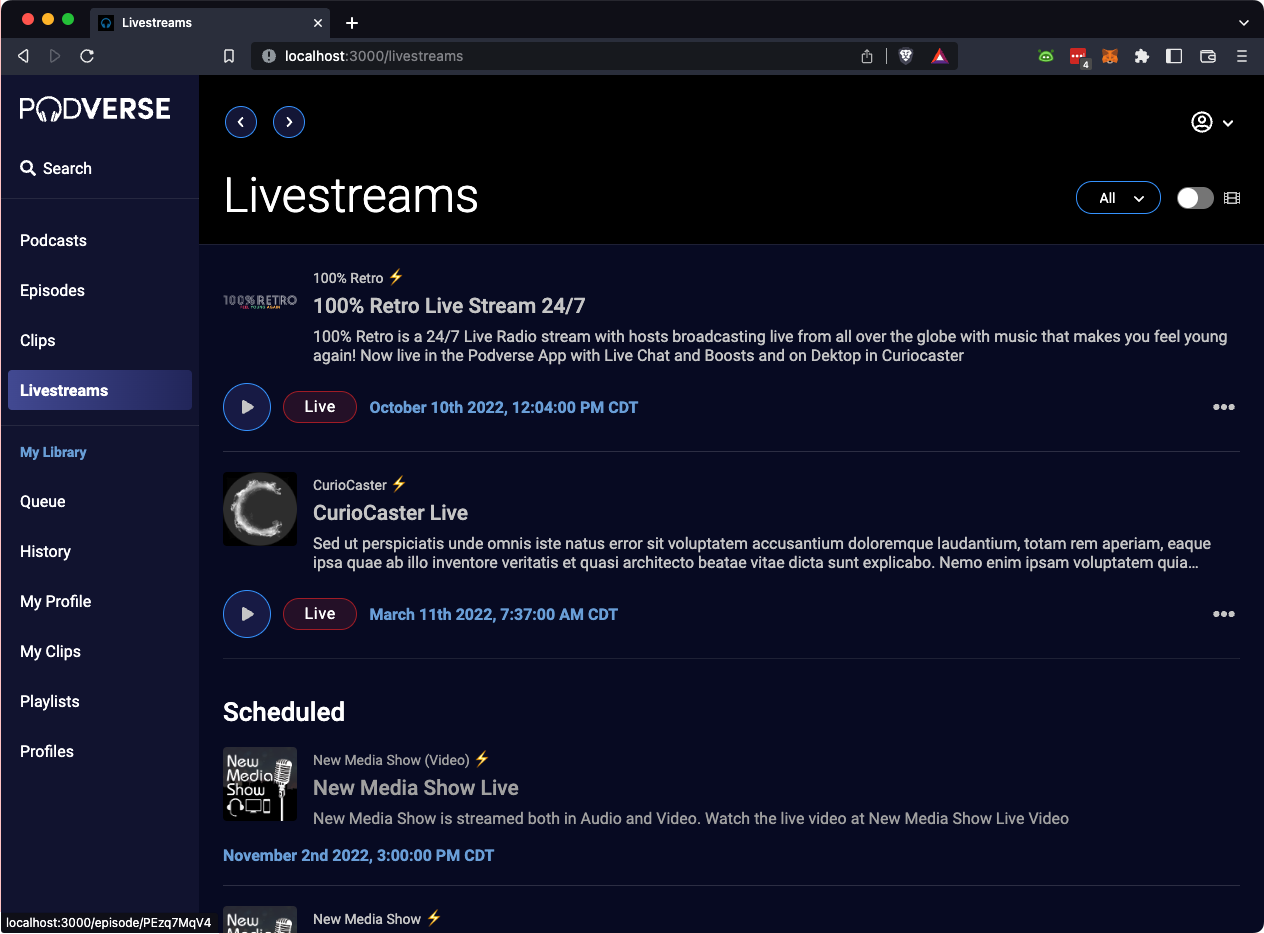Open the Playlists page
The height and width of the screenshot is (934, 1264).
(49, 701)
